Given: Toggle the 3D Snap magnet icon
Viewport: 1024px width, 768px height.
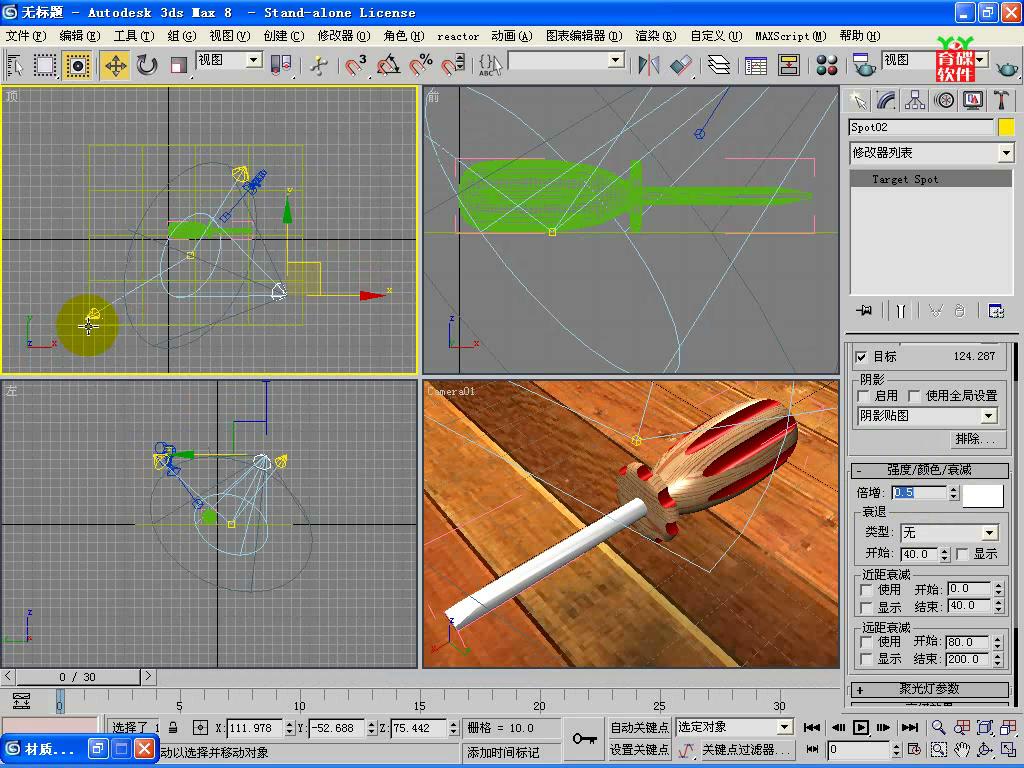Looking at the screenshot, I should pos(355,65).
